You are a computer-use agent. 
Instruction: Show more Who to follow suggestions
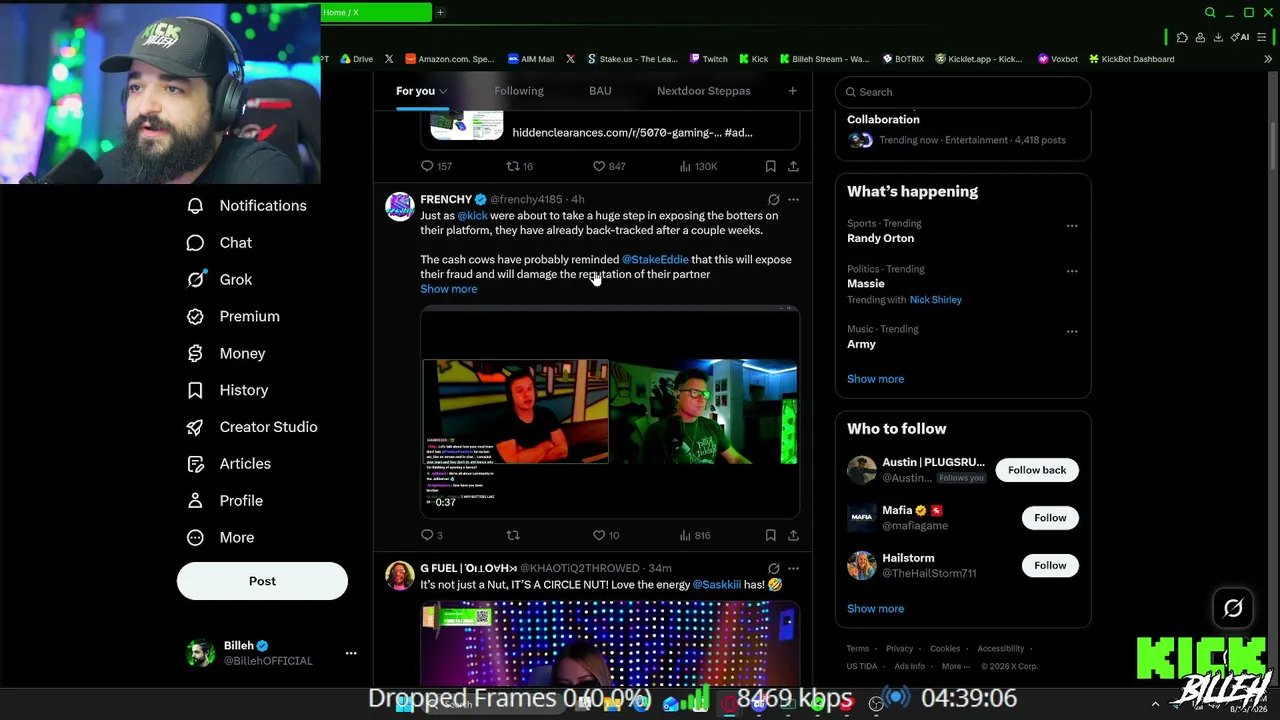click(x=875, y=609)
